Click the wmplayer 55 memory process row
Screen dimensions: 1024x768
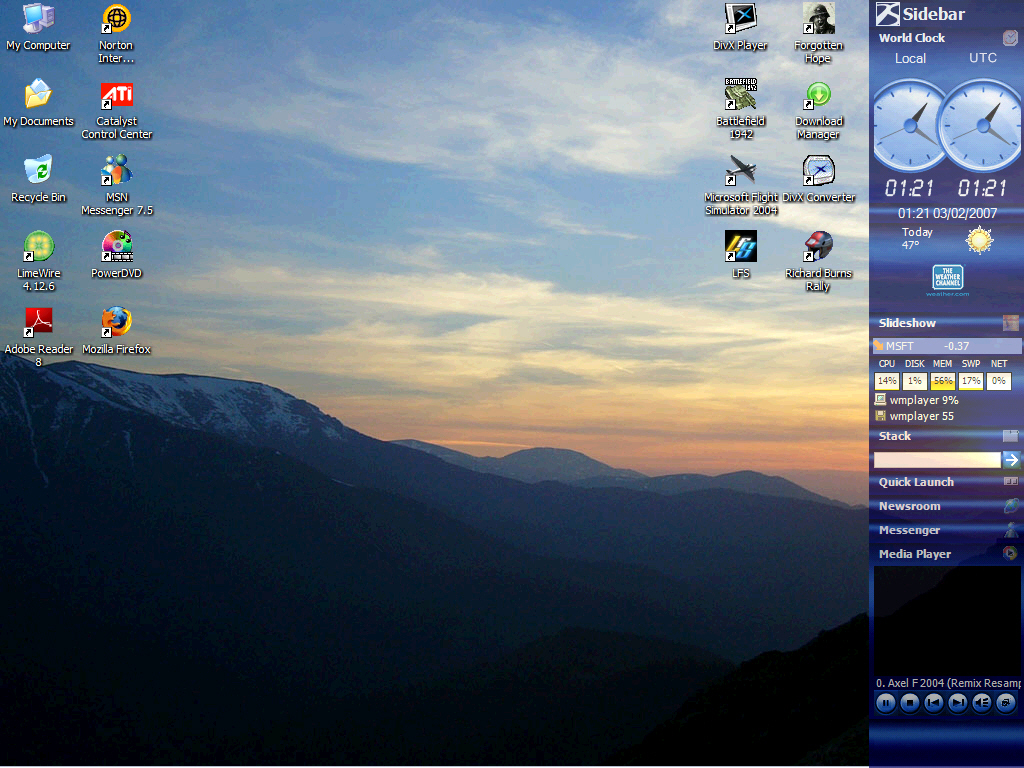click(x=914, y=416)
